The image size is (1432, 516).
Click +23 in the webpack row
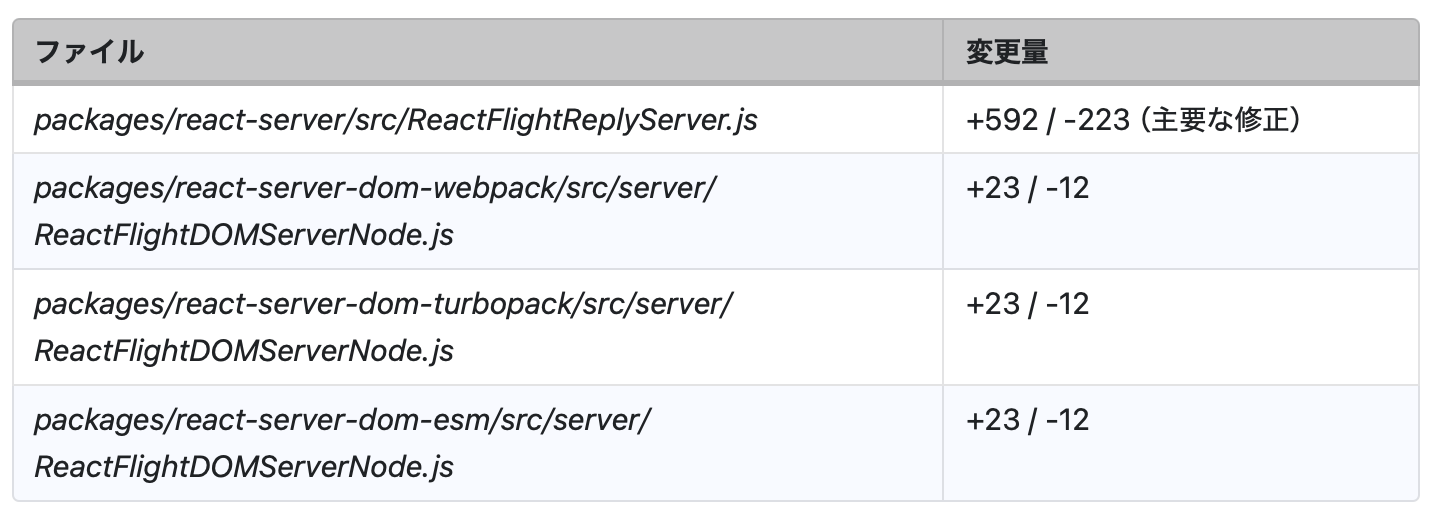[x=992, y=188]
